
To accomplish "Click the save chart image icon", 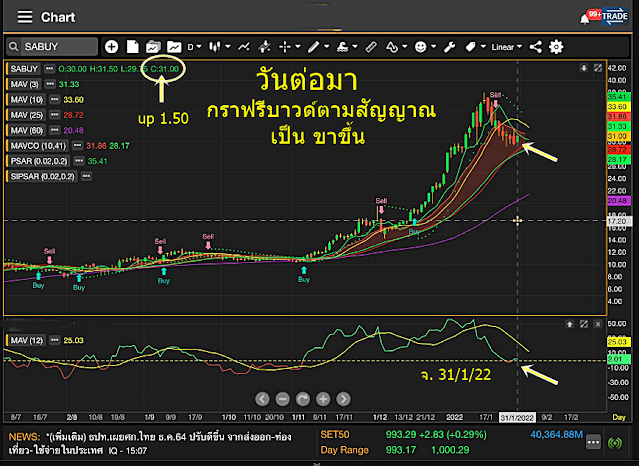I will (174, 47).
